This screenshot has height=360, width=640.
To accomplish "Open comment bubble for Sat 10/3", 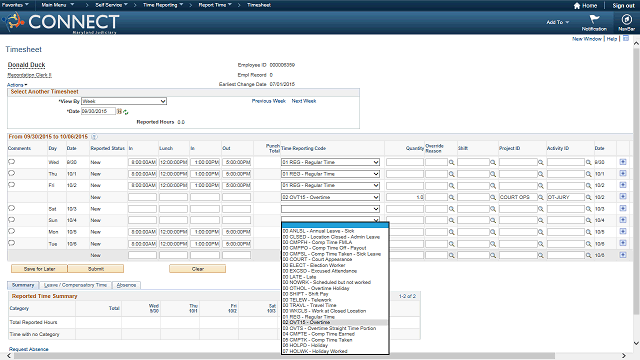I will (x=11, y=208).
